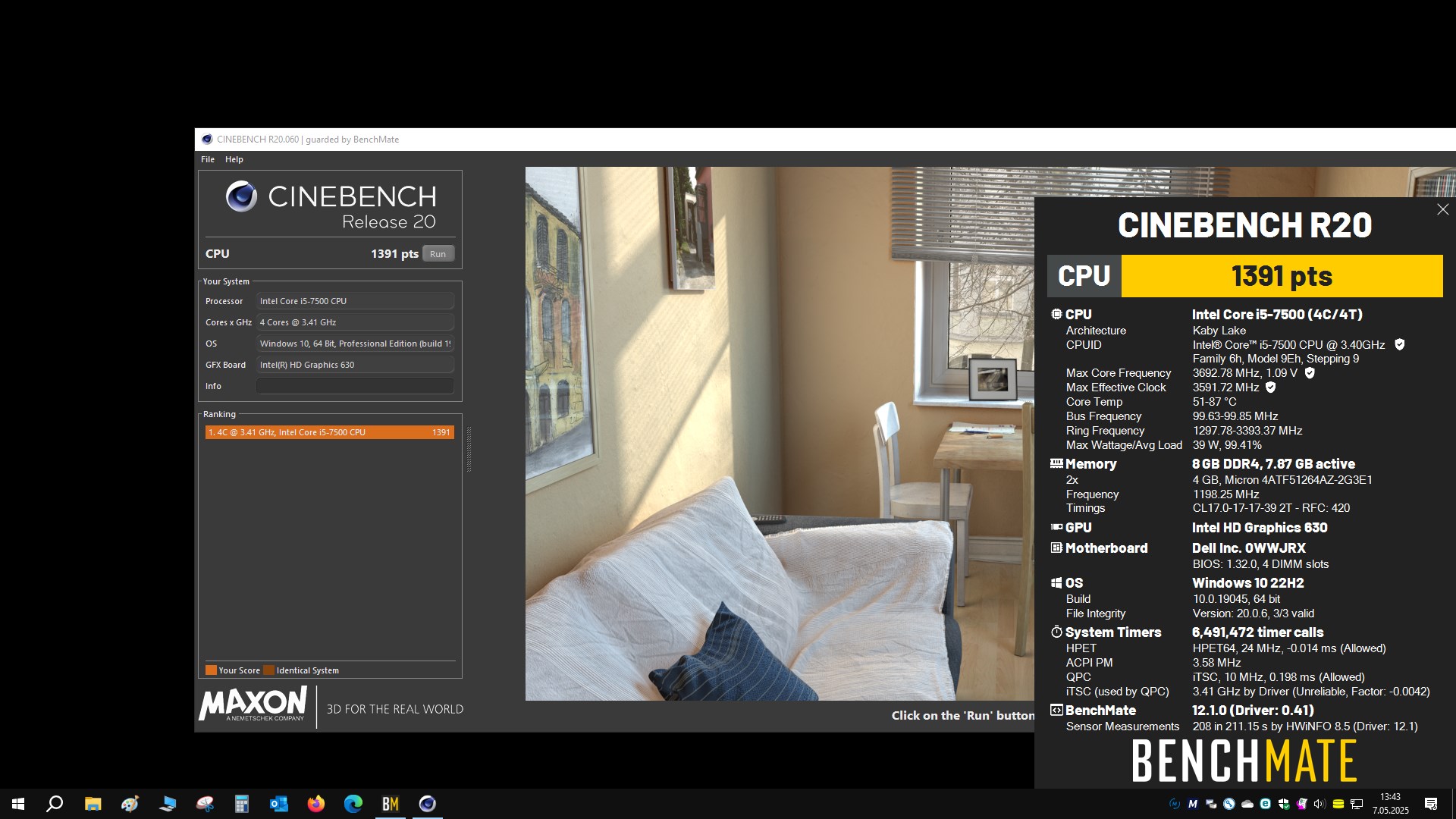Click the ESET tray icon
1456x819 pixels.
(x=1265, y=804)
